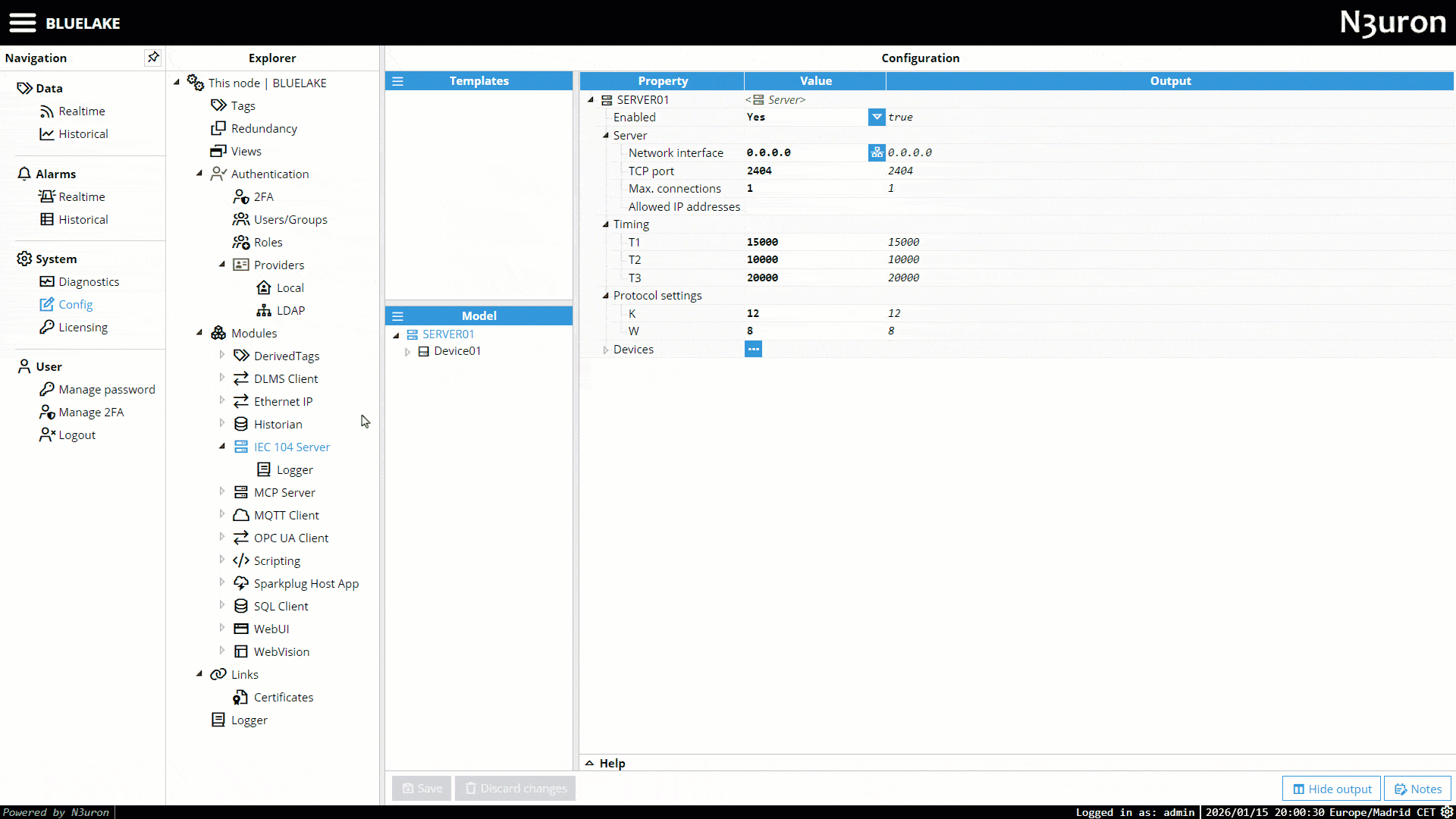Click the settings gear in status bar
Viewport: 1456px width, 819px height.
[x=1447, y=812]
